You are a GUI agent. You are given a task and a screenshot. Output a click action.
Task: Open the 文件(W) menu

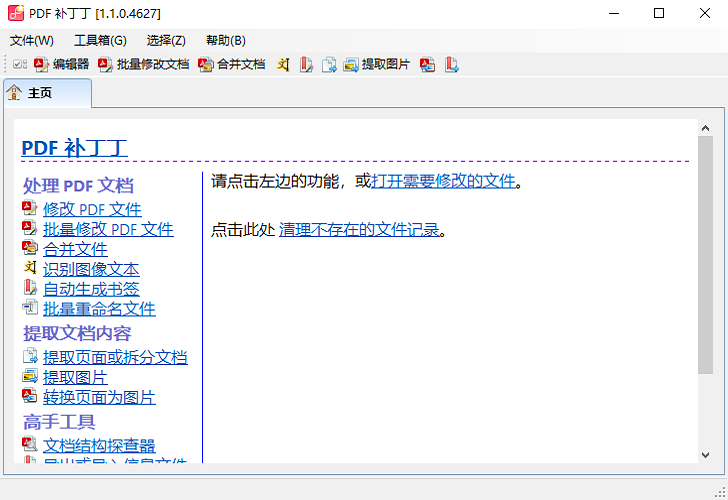click(x=32, y=40)
